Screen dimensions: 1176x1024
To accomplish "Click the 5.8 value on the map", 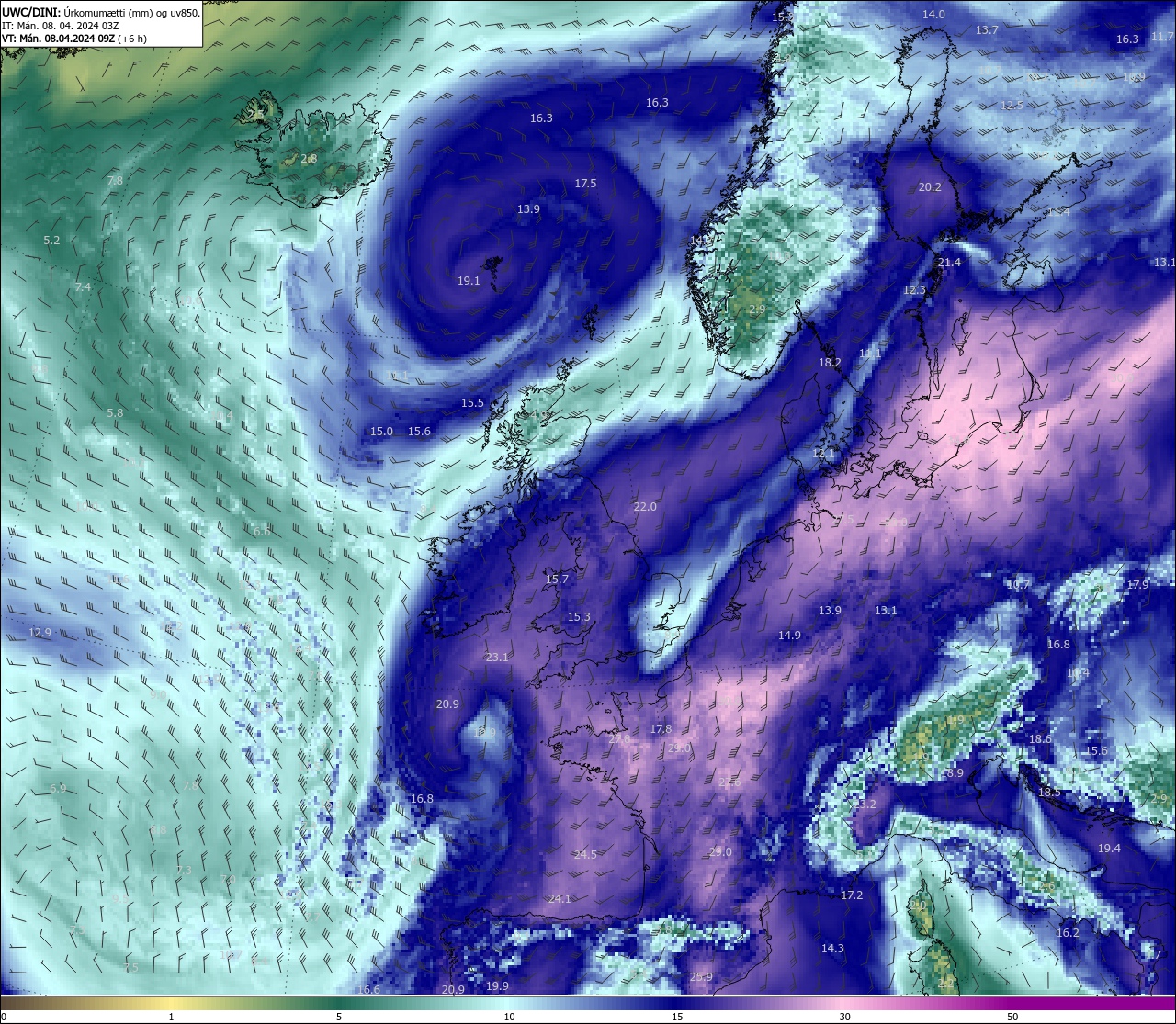I will tap(115, 413).
